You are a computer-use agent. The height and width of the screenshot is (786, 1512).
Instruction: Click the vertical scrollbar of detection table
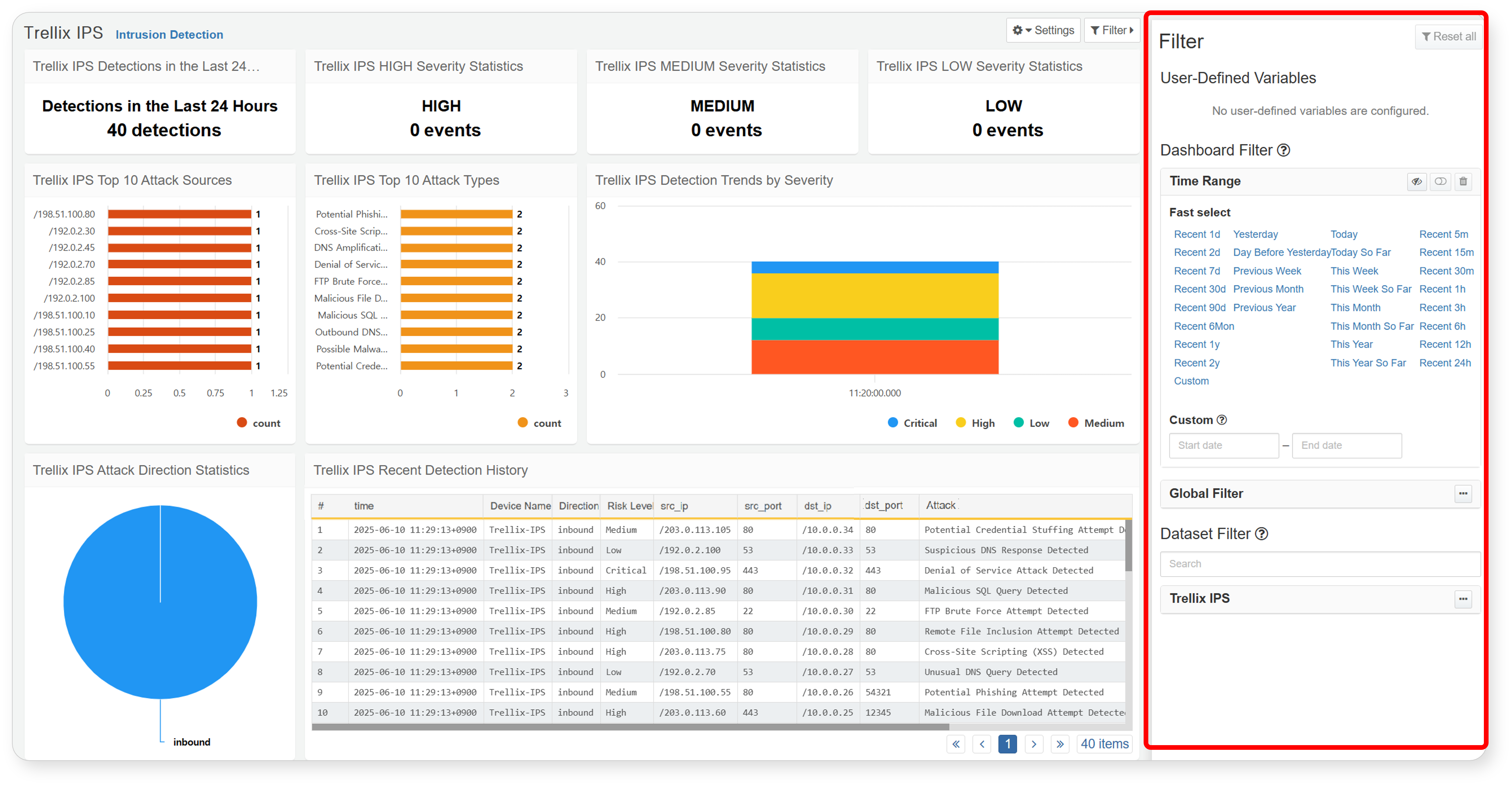(1128, 545)
